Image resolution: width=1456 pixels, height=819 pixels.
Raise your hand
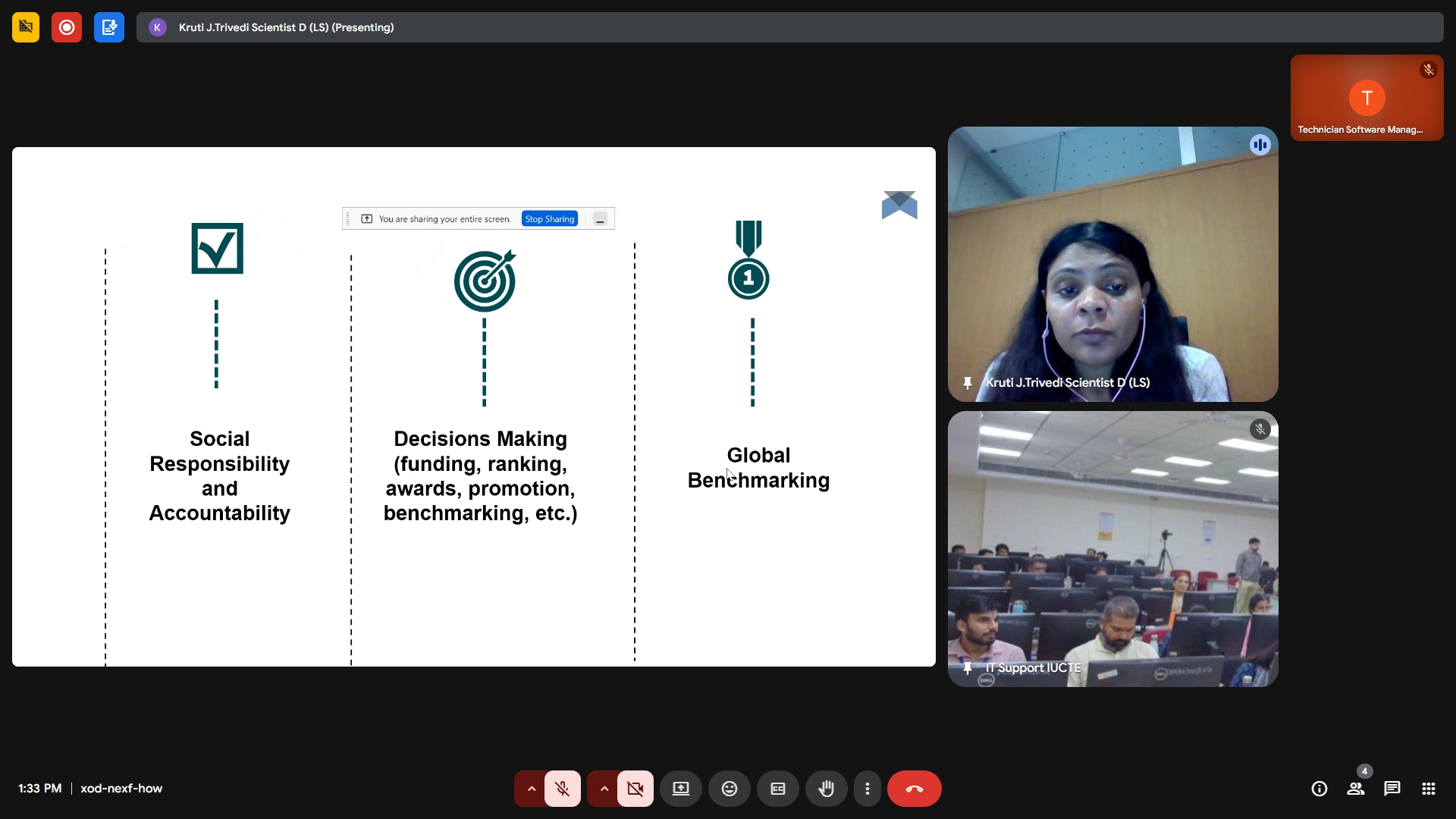826,789
